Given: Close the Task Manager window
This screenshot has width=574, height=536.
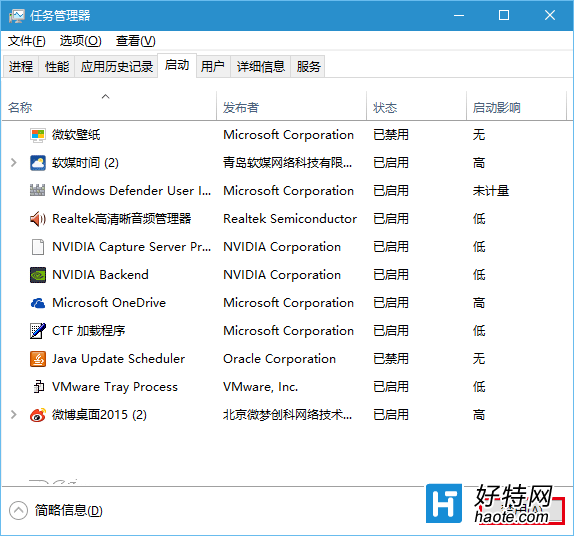Looking at the screenshot, I should click(550, 15).
